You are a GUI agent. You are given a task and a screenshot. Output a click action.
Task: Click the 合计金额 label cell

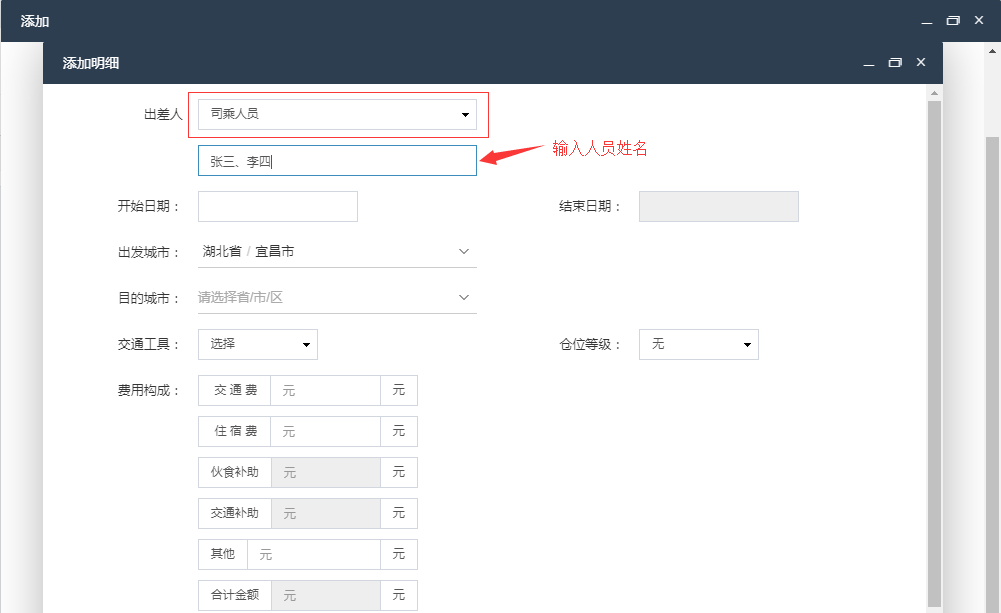[x=234, y=595]
